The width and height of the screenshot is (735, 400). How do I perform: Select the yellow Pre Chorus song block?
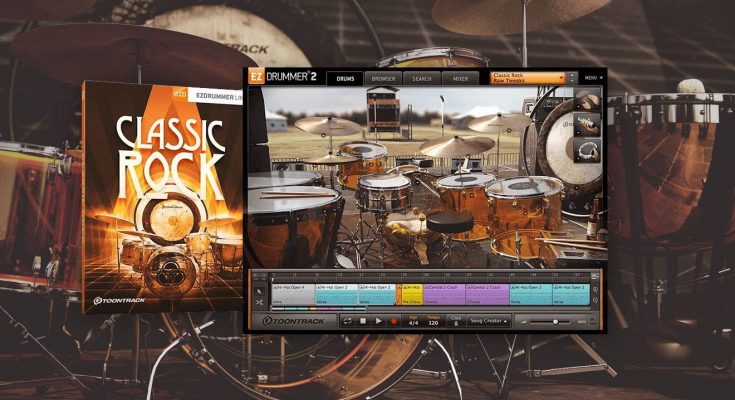coord(410,293)
